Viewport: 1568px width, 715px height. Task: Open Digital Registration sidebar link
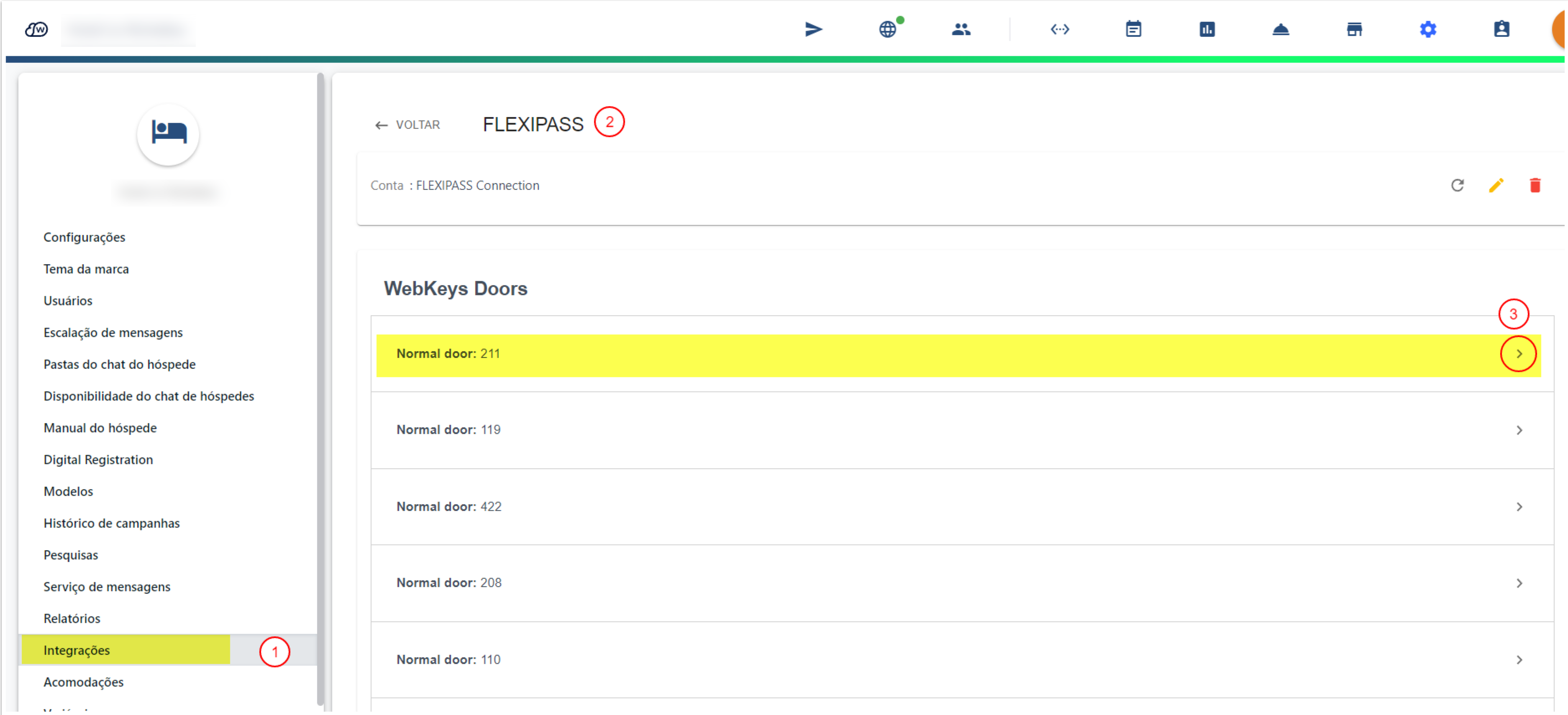pos(98,460)
